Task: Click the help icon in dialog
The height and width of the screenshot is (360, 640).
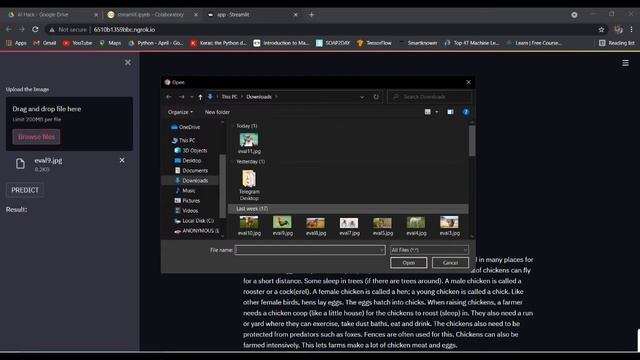Action: (x=466, y=112)
